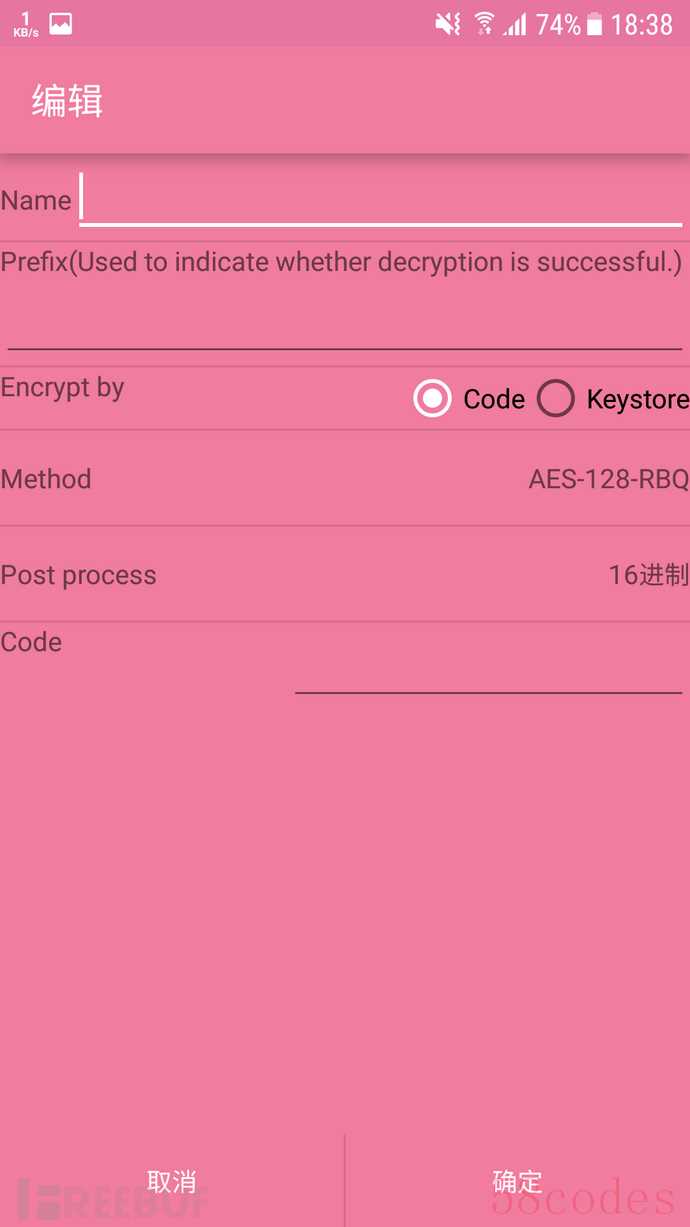The width and height of the screenshot is (690, 1227).
Task: Tap the Wi-Fi signal icon
Action: click(485, 24)
